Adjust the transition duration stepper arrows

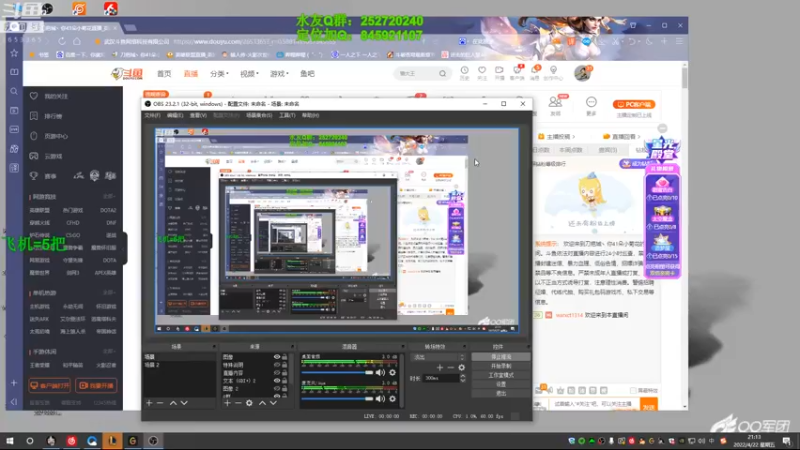tap(463, 378)
